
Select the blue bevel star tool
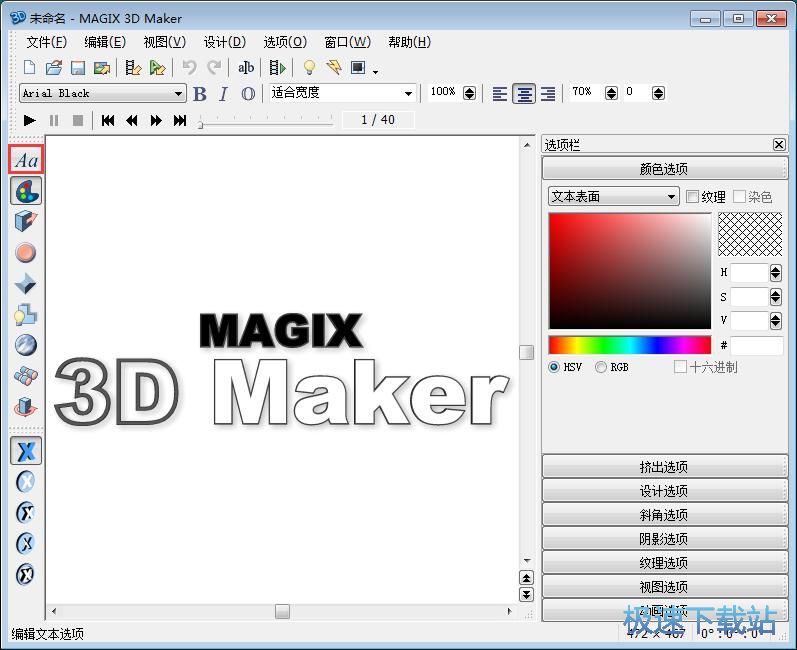click(25, 284)
